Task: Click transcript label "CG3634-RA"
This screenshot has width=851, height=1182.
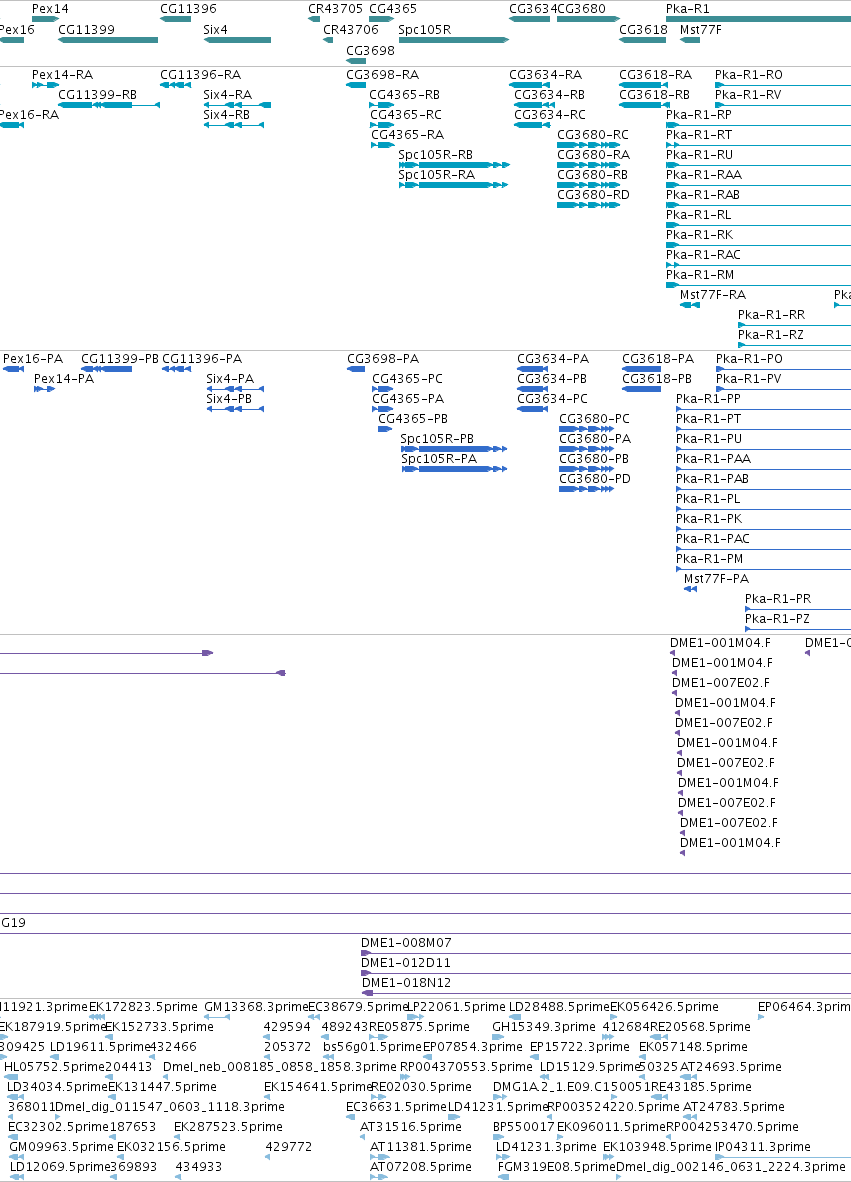Action: click(x=546, y=75)
